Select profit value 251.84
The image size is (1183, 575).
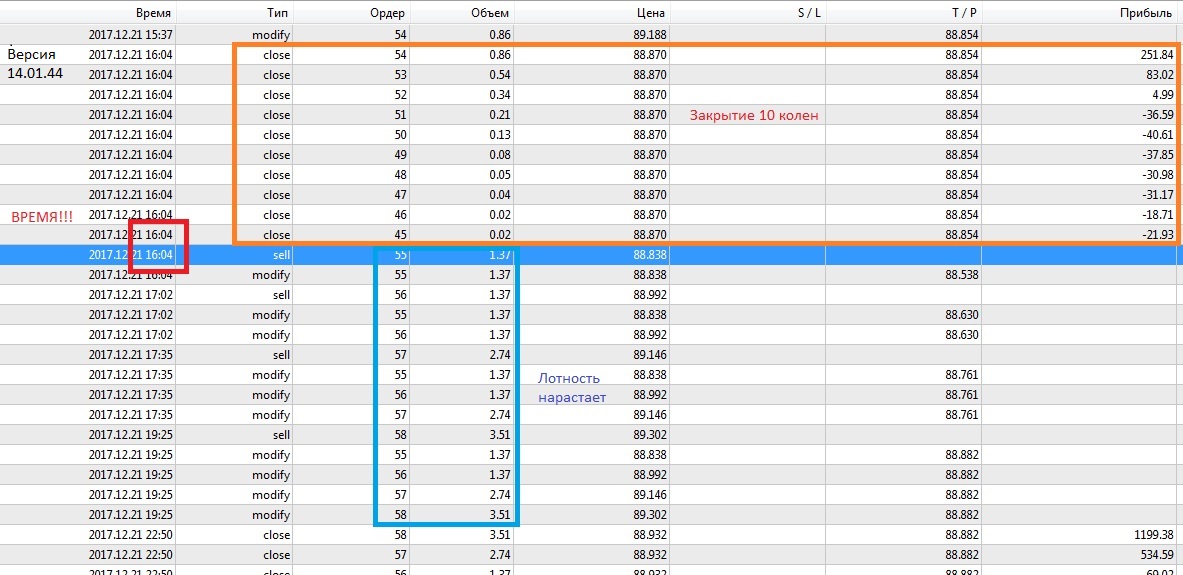(x=1157, y=54)
